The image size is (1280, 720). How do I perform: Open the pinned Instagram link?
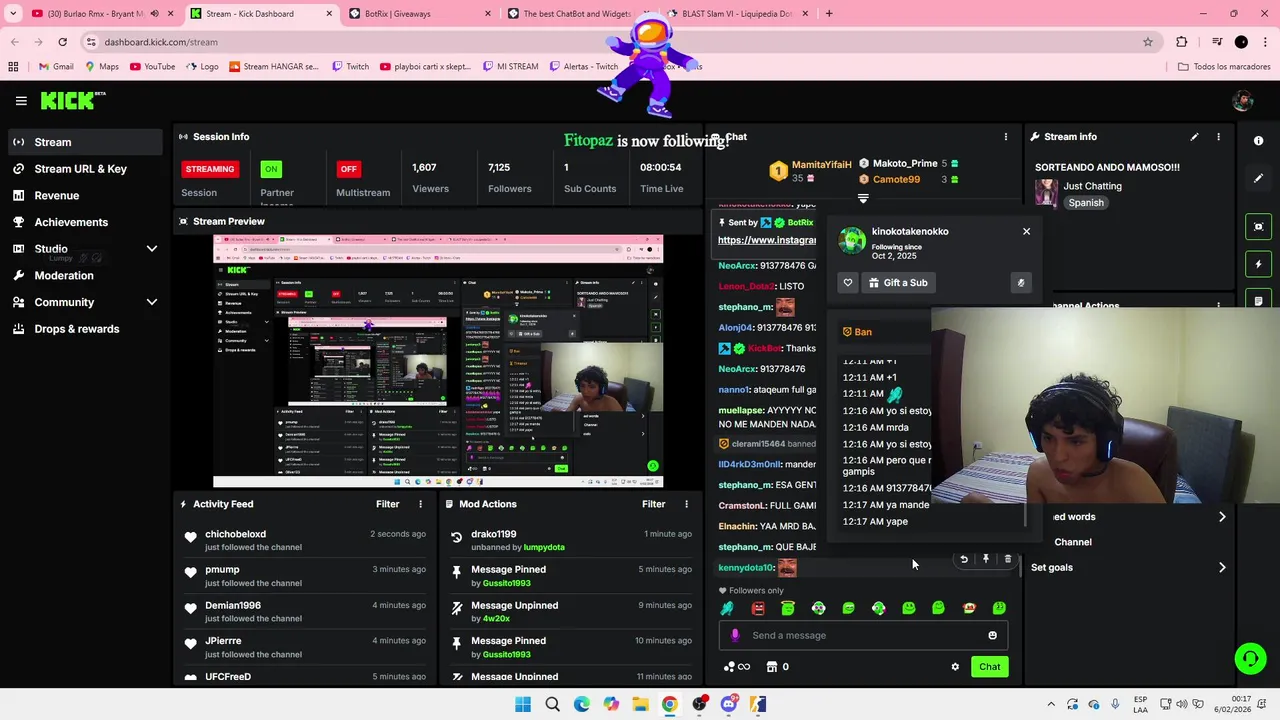point(767,240)
